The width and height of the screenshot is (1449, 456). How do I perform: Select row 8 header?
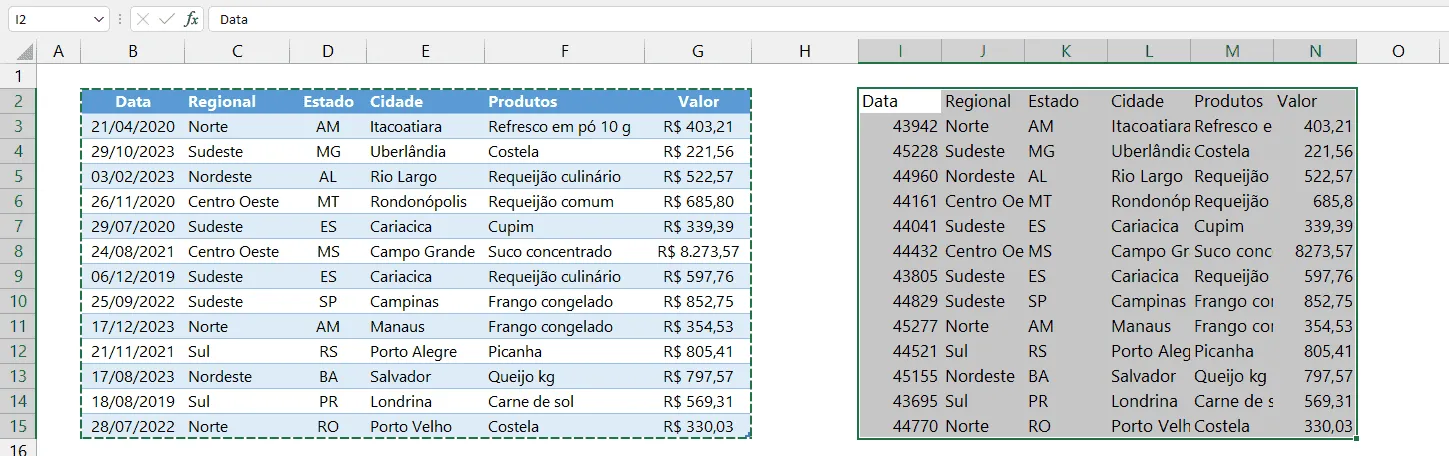tap(18, 251)
